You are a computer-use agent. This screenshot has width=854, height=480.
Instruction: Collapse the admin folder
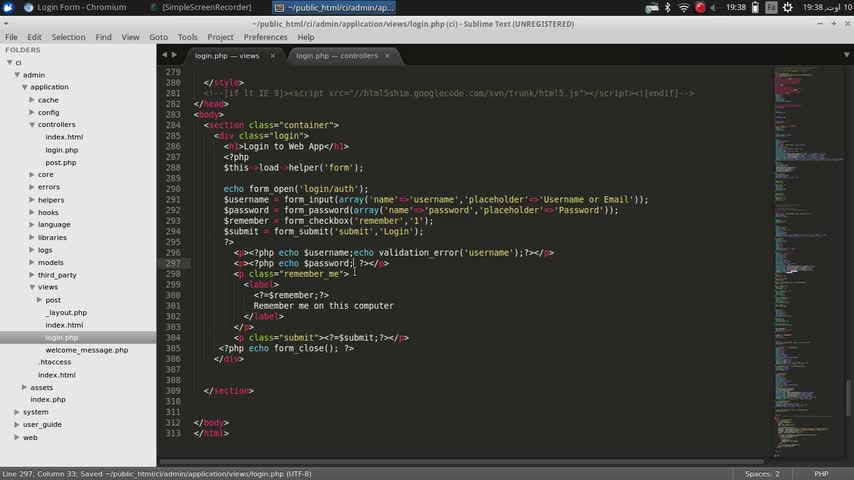[x=17, y=75]
